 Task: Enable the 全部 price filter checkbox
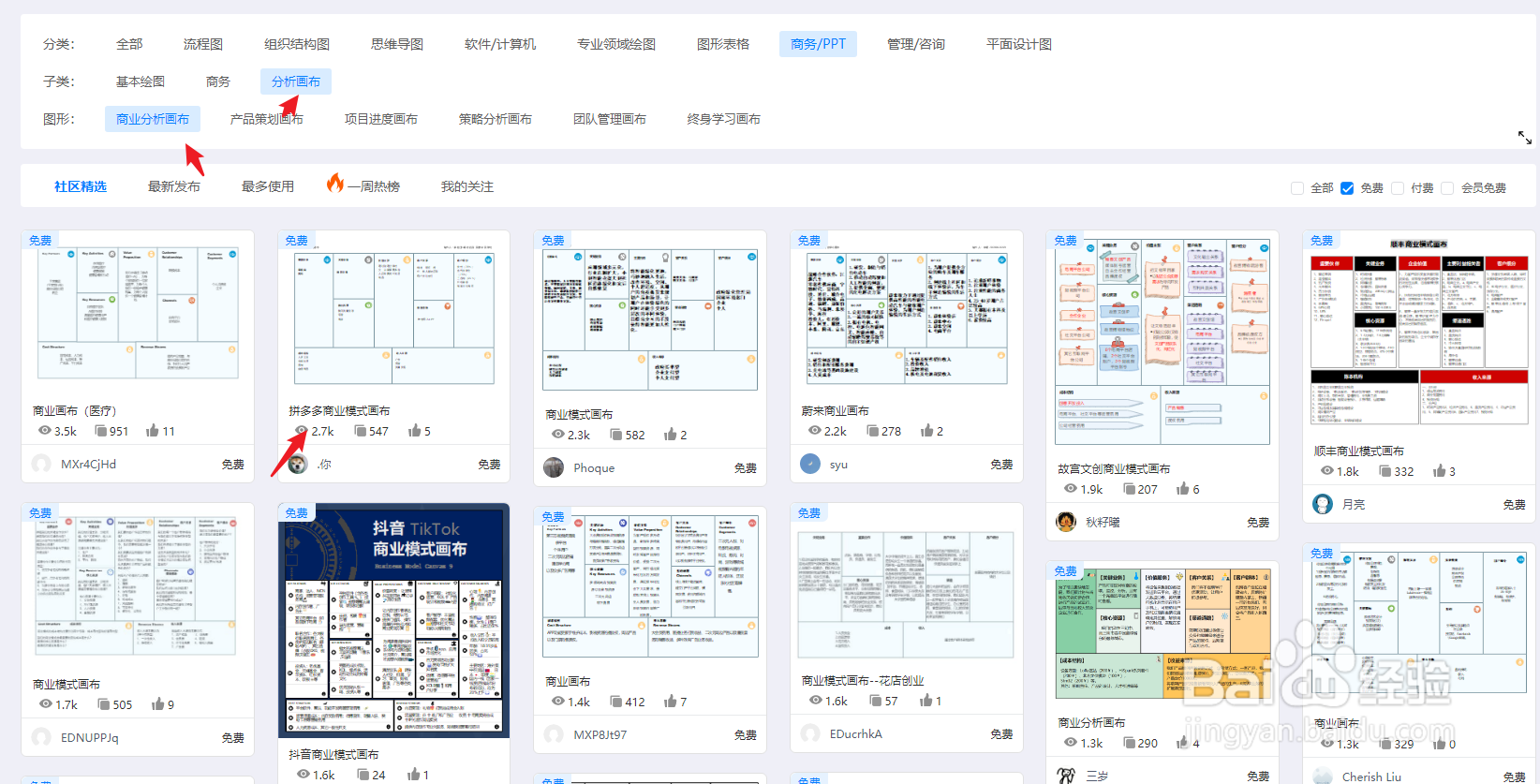1297,188
